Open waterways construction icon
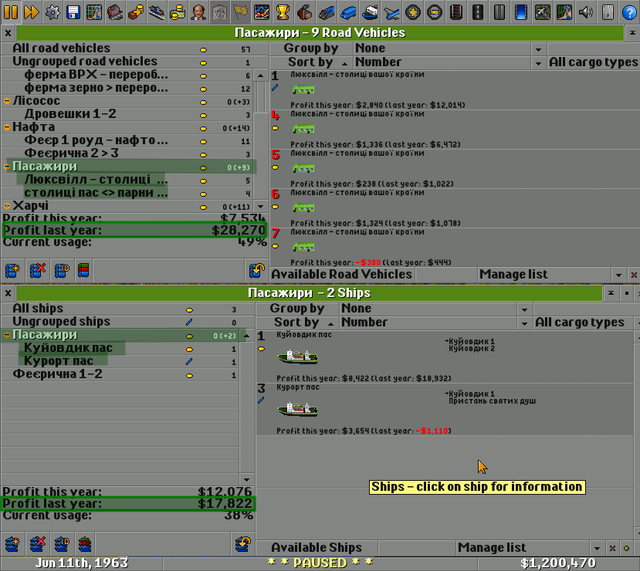The image size is (640, 571). (521, 11)
